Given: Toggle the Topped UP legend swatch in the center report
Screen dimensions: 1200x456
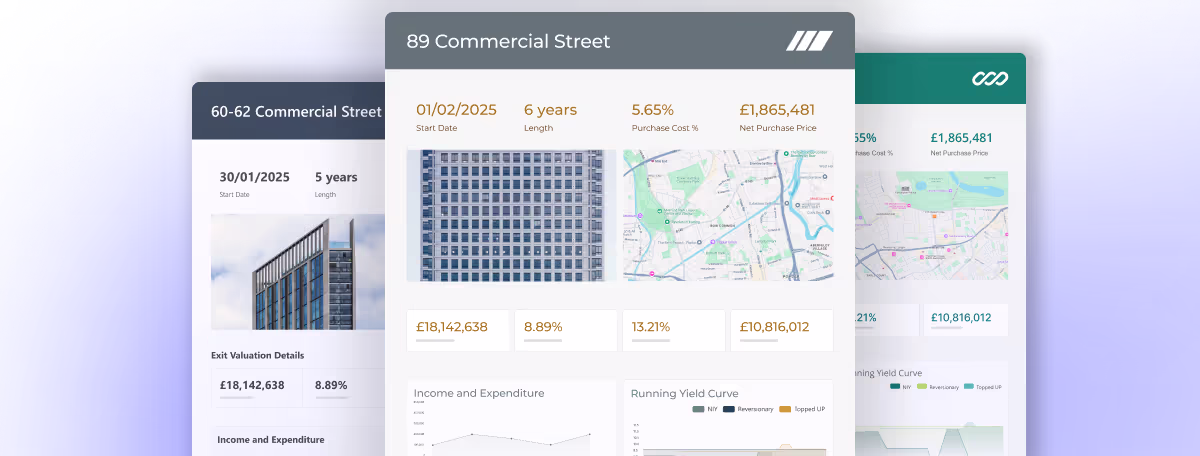Looking at the screenshot, I should point(785,409).
